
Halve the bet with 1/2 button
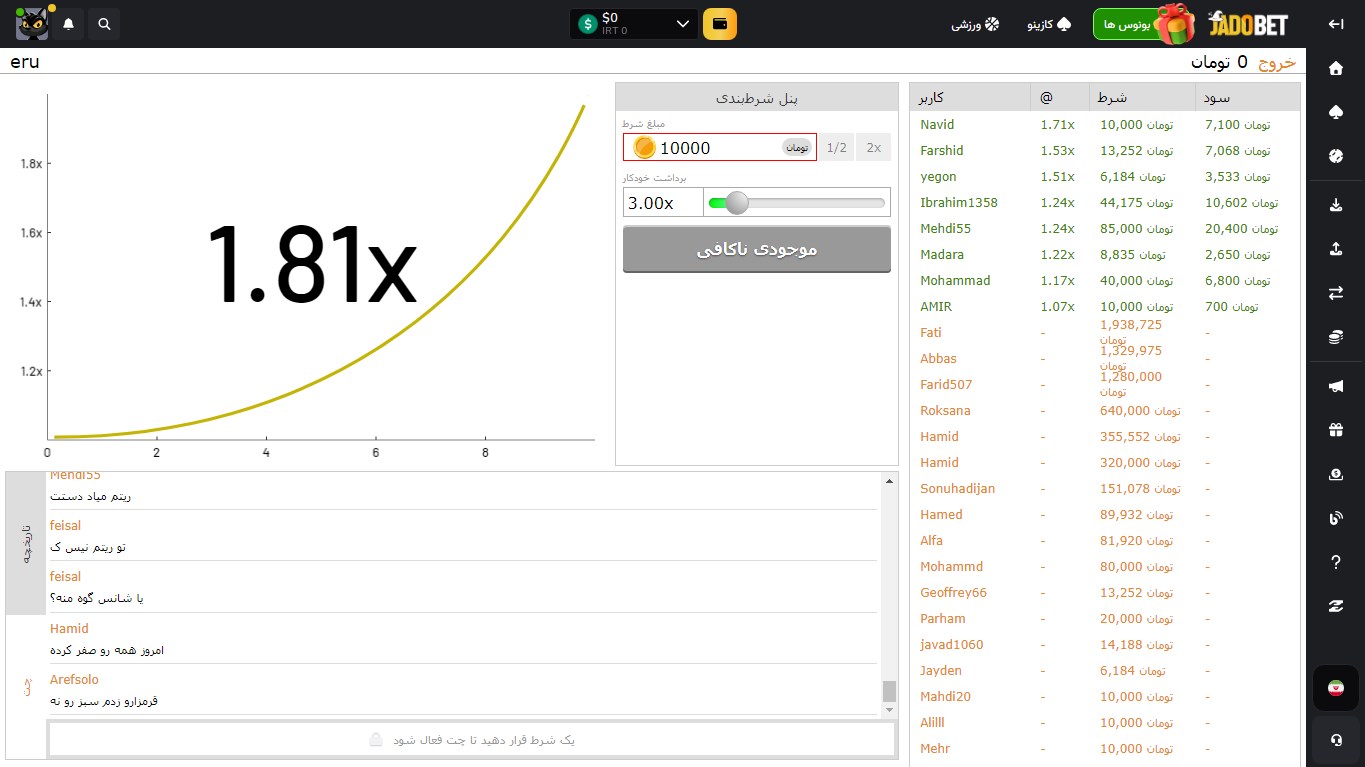837,148
